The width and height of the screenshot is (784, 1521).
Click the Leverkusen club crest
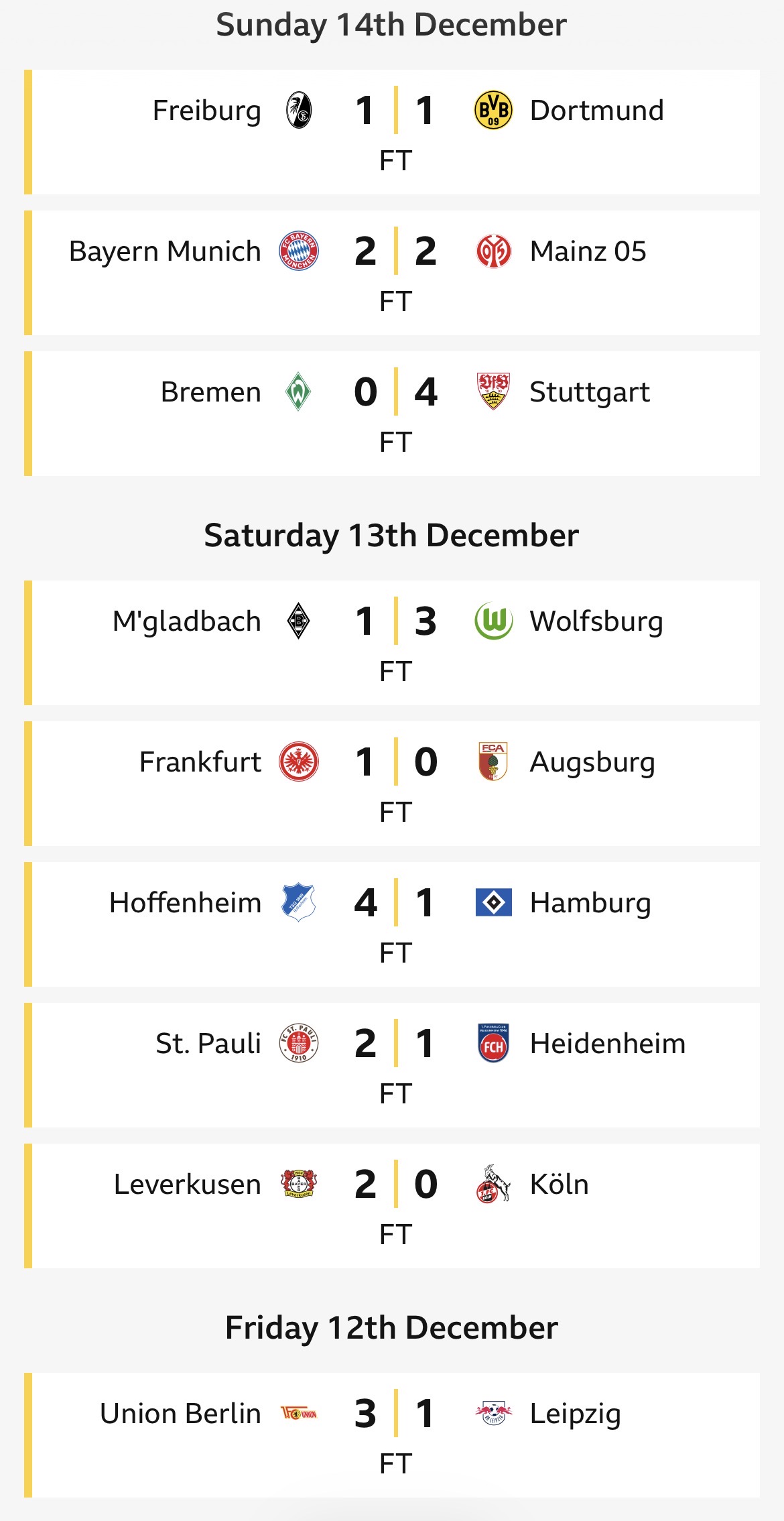point(299,1184)
